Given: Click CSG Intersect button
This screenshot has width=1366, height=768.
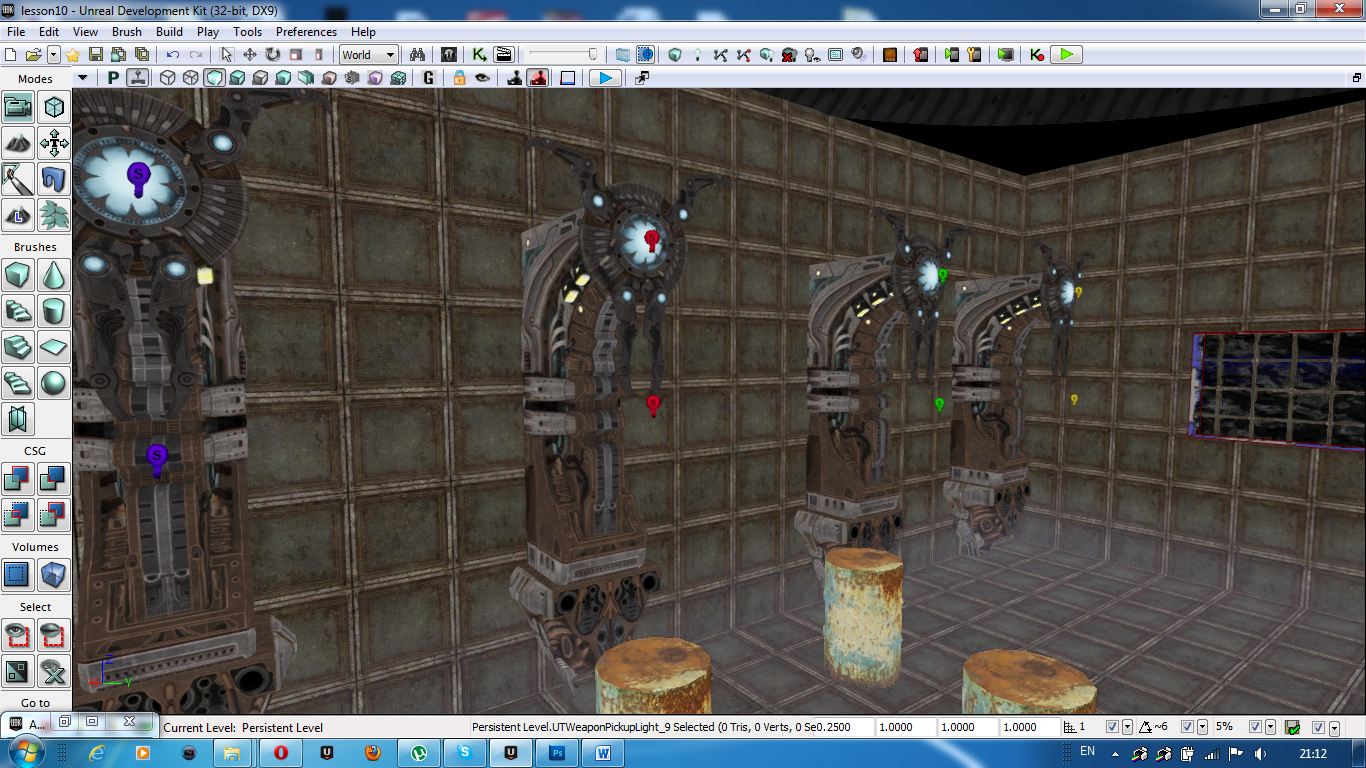Looking at the screenshot, I should point(18,515).
